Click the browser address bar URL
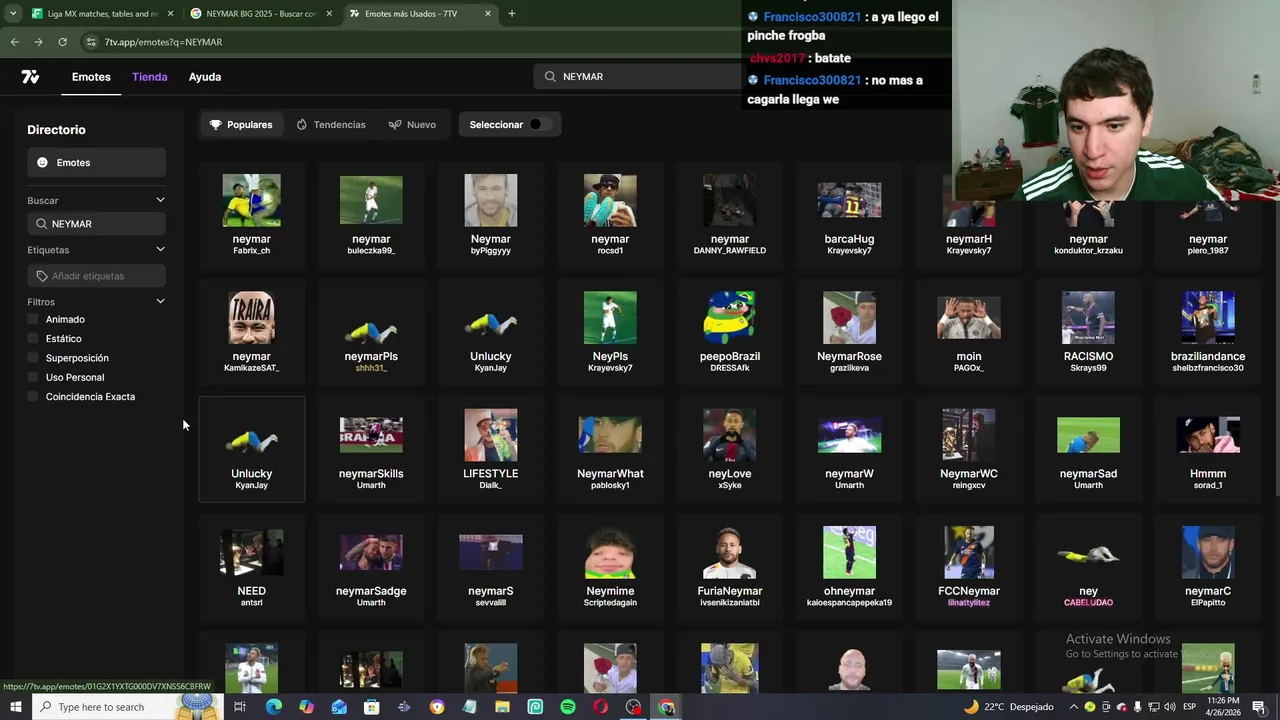The image size is (1280, 720). pos(163,42)
